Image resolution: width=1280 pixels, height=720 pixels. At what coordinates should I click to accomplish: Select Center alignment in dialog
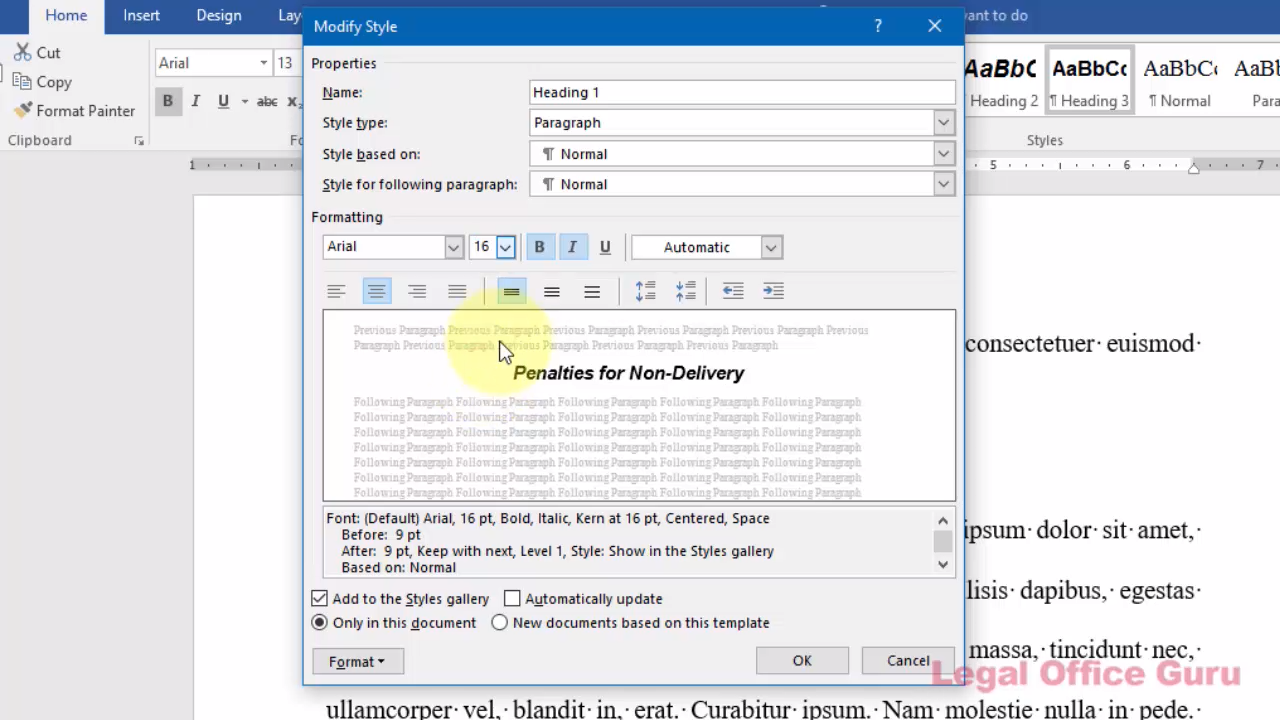377,291
